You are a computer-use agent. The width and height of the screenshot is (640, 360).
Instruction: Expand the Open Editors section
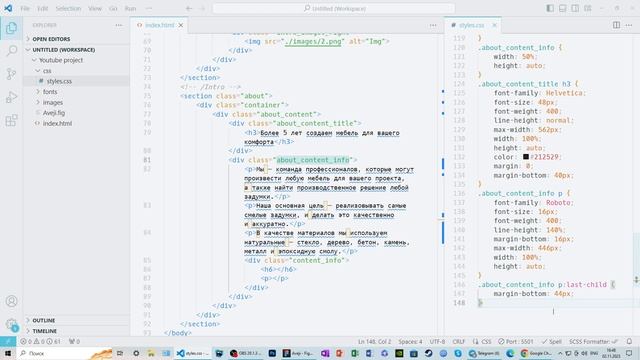[76, 39]
